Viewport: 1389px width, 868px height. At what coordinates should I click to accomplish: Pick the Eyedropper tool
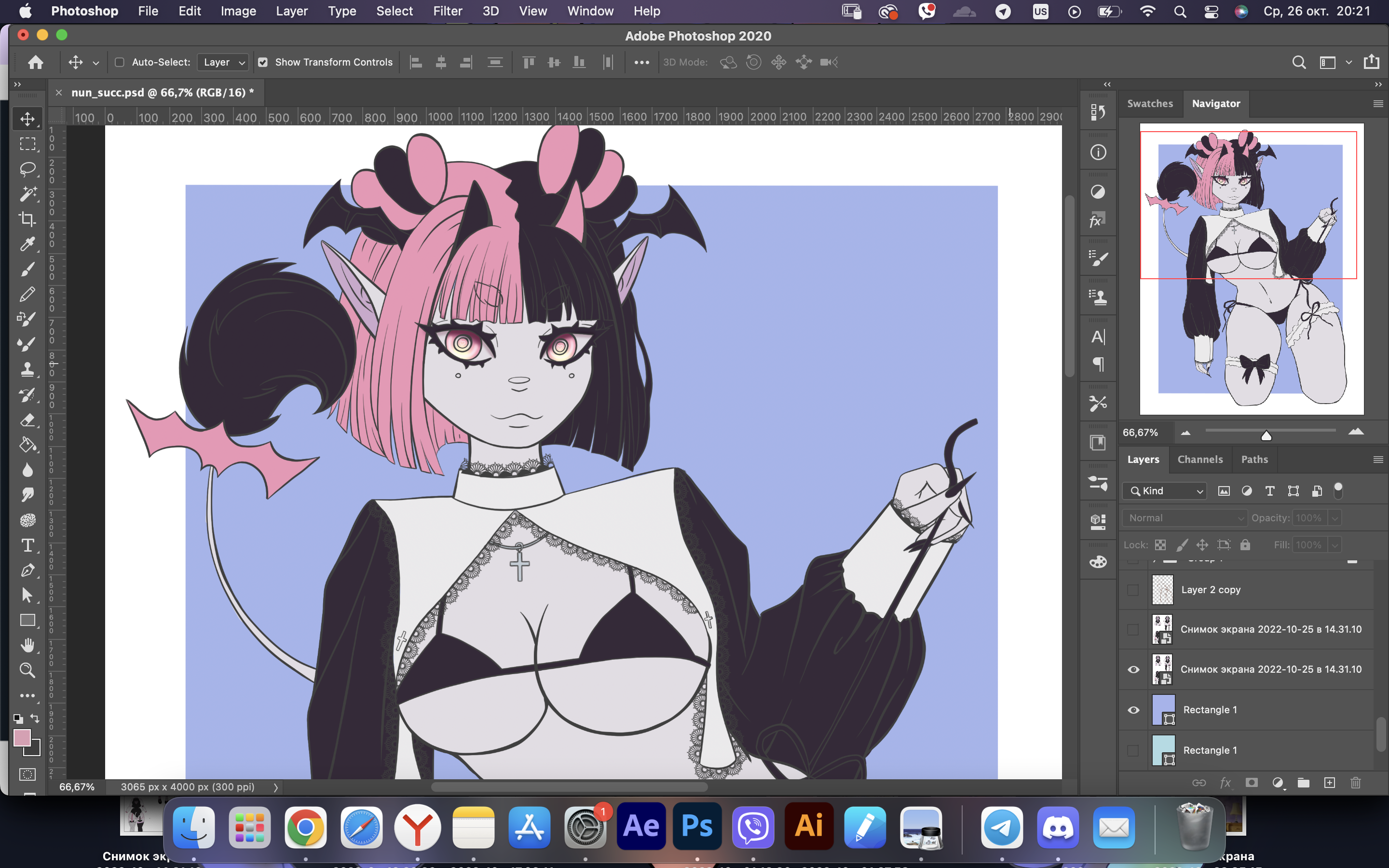click(x=27, y=244)
